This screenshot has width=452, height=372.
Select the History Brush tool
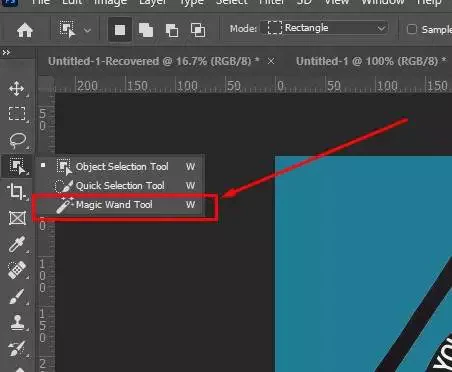17,348
